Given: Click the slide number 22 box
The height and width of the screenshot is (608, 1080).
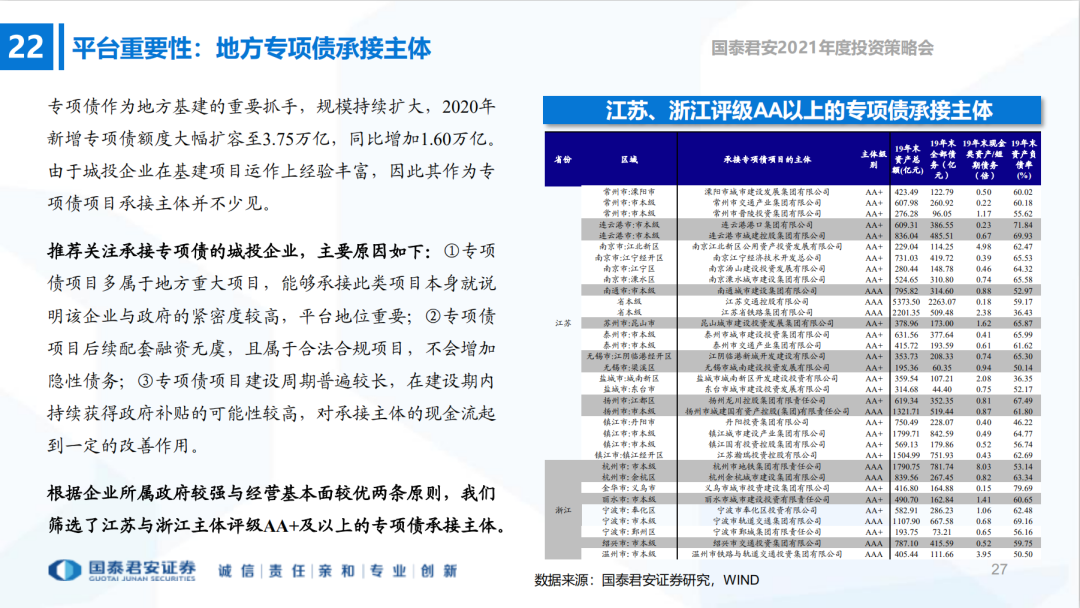Looking at the screenshot, I should tap(26, 47).
